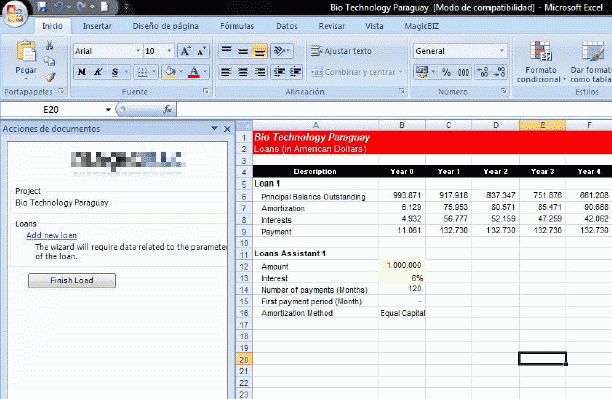Close the Acciones de documentos pane
This screenshot has height=399, width=612.
pos(227,128)
